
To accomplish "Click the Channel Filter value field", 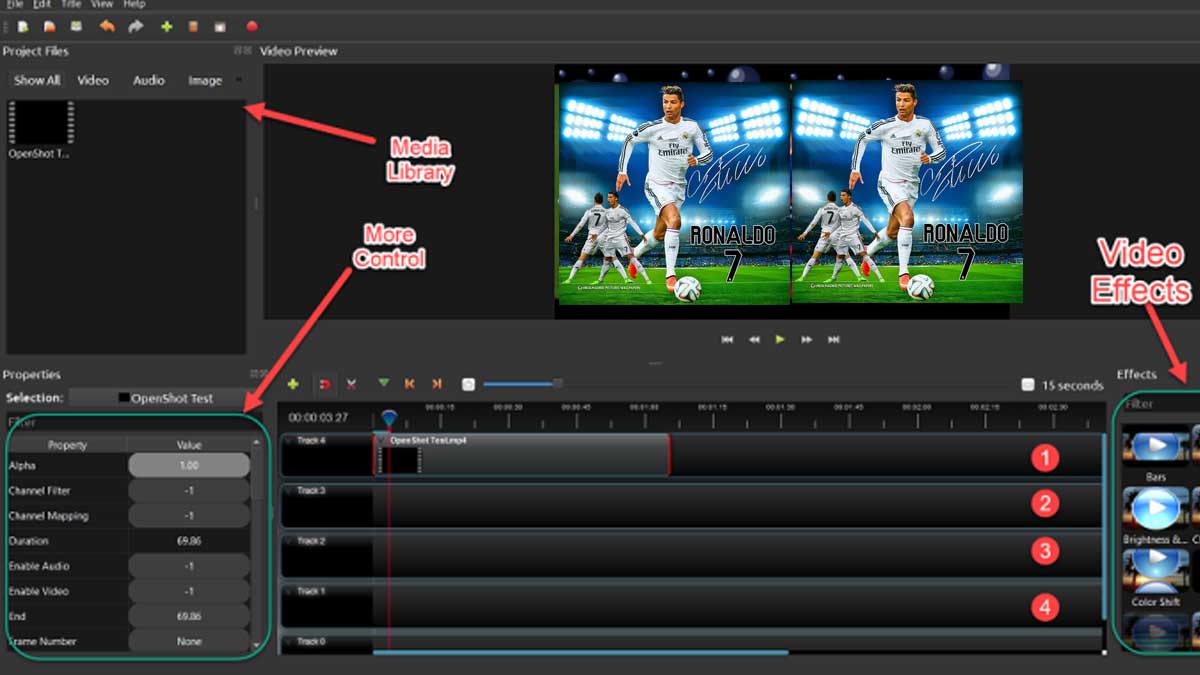I will (189, 491).
